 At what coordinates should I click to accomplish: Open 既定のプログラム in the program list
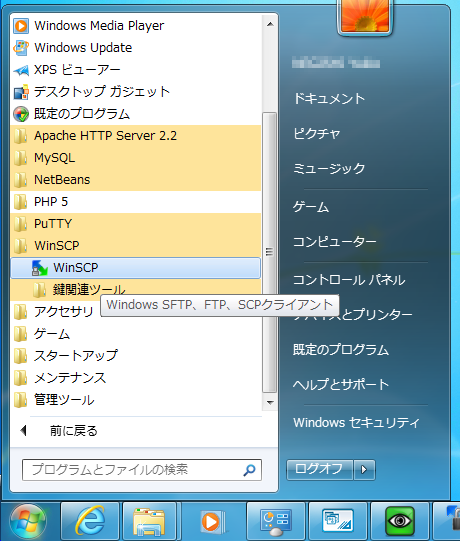point(136,114)
